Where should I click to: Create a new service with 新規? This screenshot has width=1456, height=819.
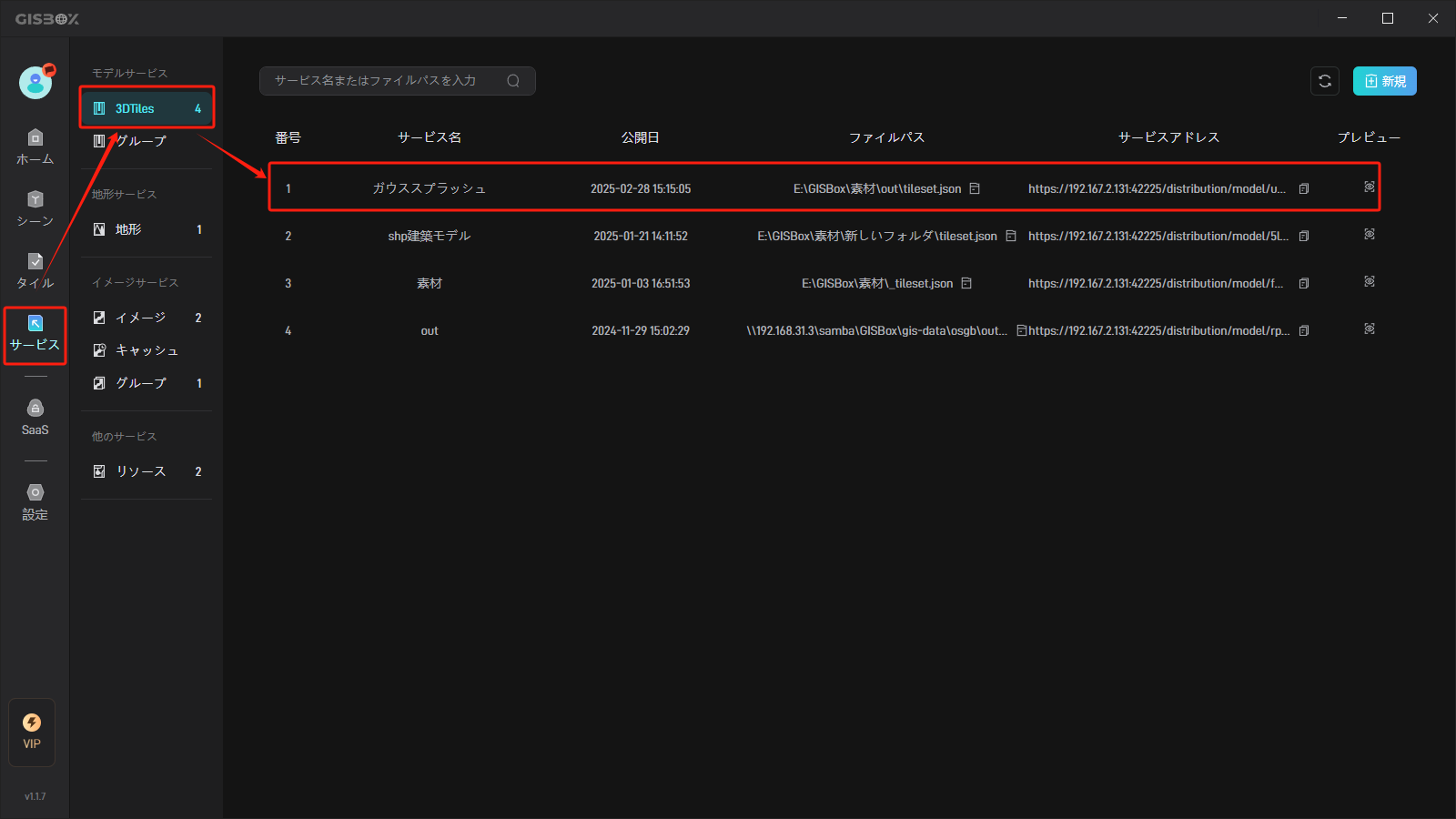pyautogui.click(x=1384, y=81)
